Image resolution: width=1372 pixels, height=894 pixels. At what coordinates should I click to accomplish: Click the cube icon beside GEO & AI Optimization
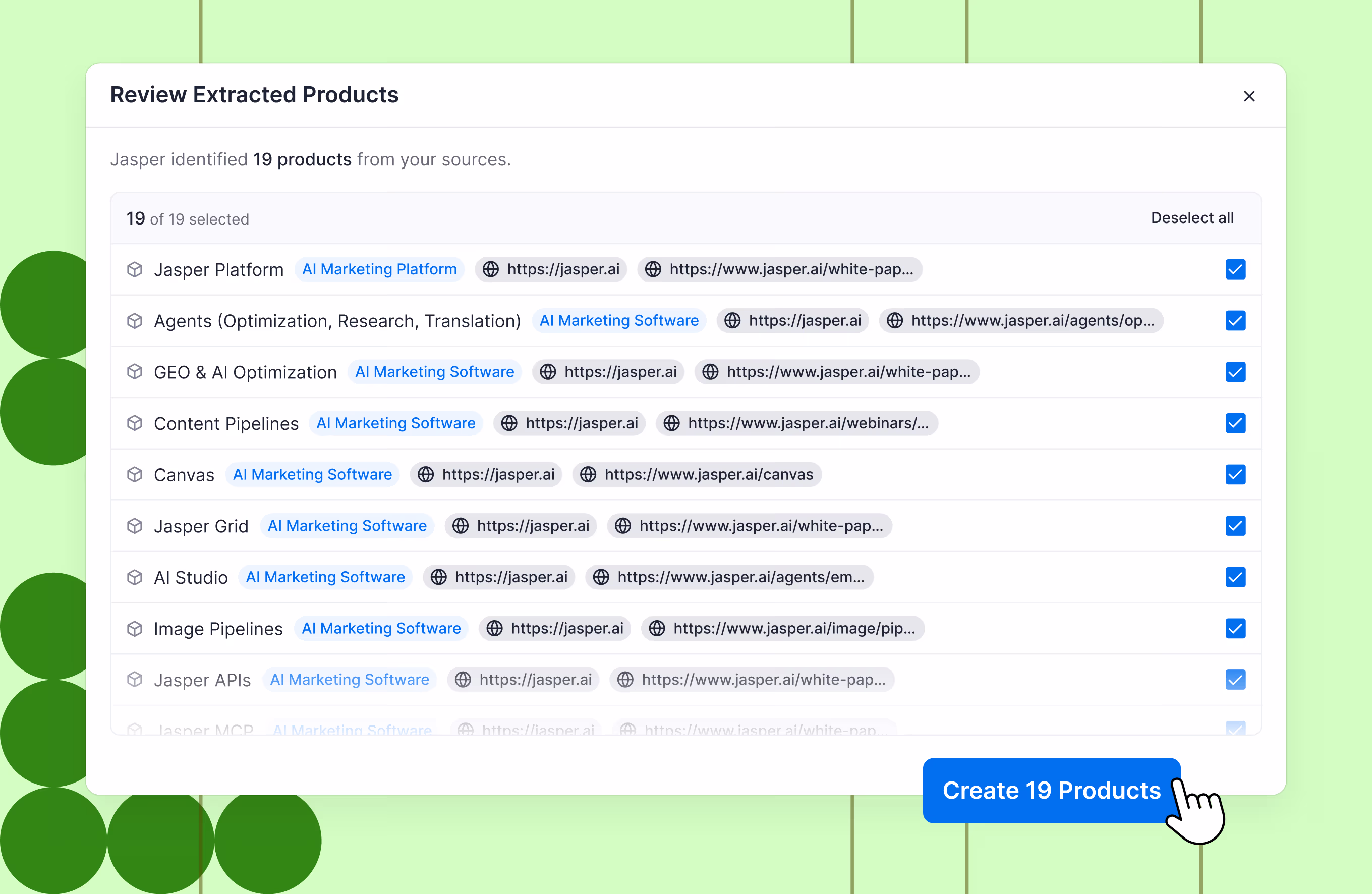point(134,372)
